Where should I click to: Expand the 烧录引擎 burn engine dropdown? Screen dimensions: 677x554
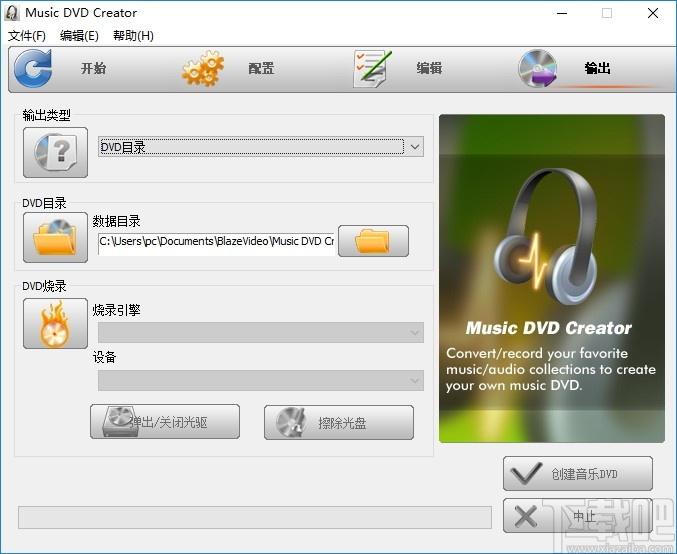click(260, 332)
